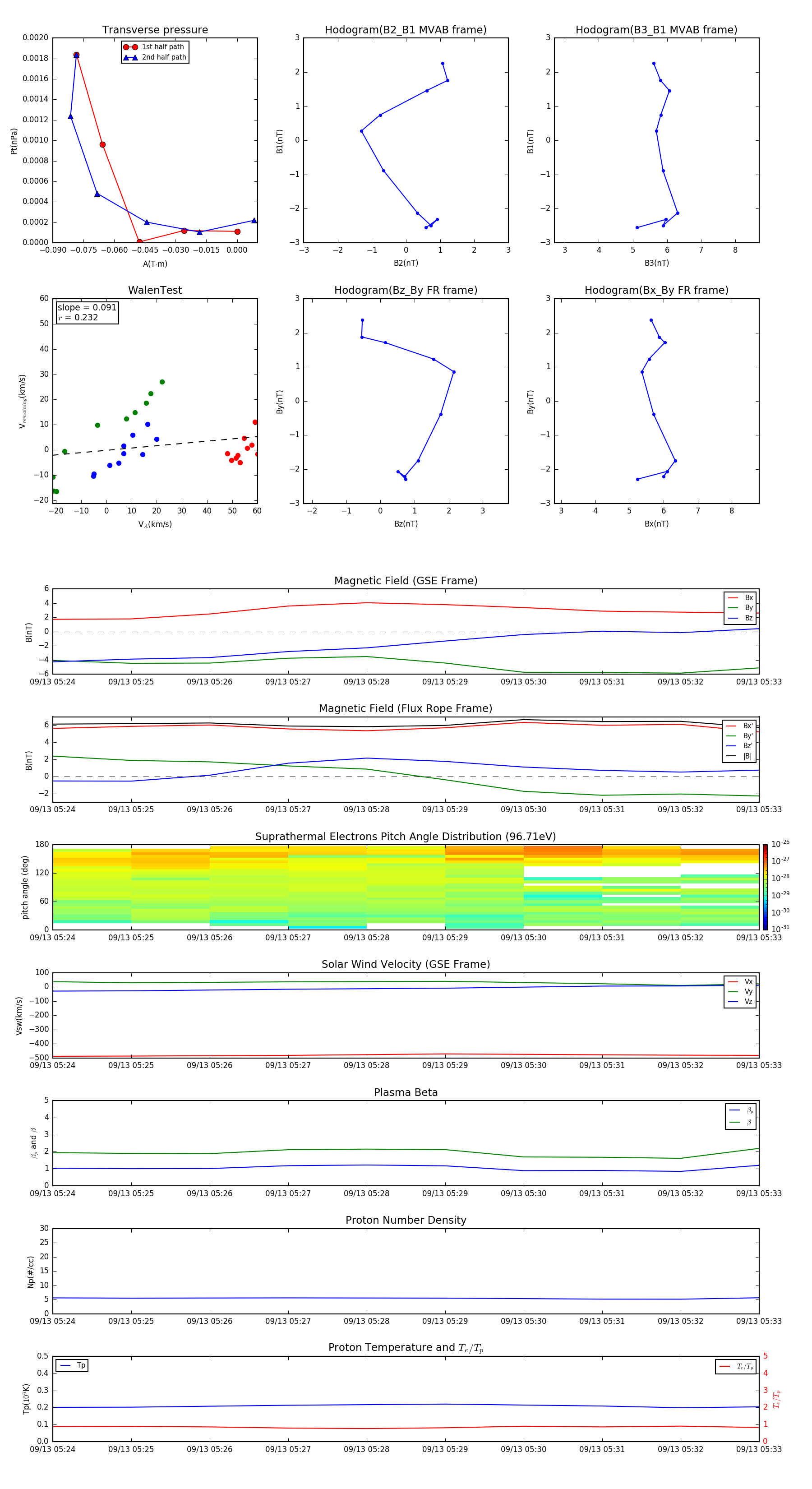Click the topmost green point in WalenTest
The image size is (812, 1489).
click(x=162, y=382)
